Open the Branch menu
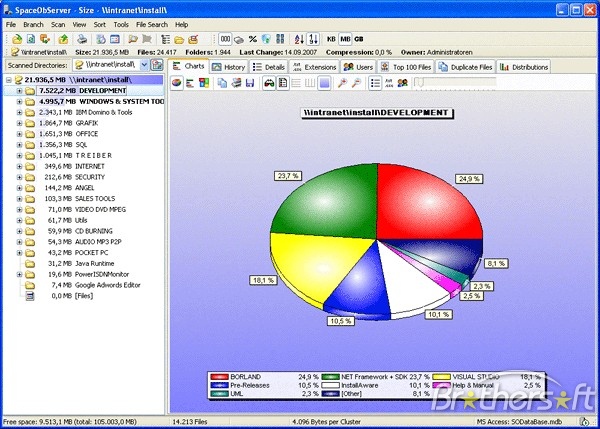Screen dimensions: 600x429 [33, 24]
